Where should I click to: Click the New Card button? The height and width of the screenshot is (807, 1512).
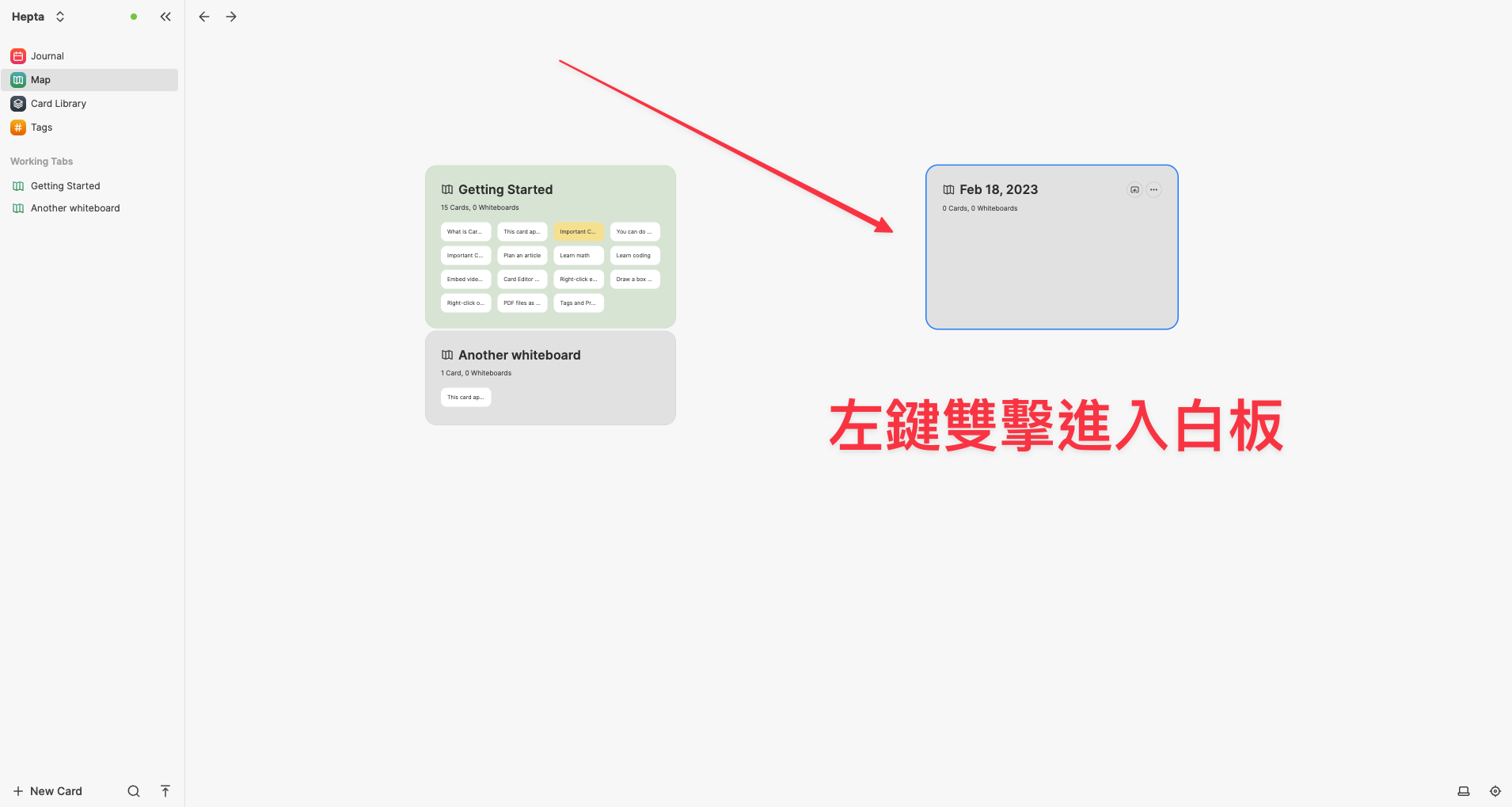pyautogui.click(x=47, y=790)
